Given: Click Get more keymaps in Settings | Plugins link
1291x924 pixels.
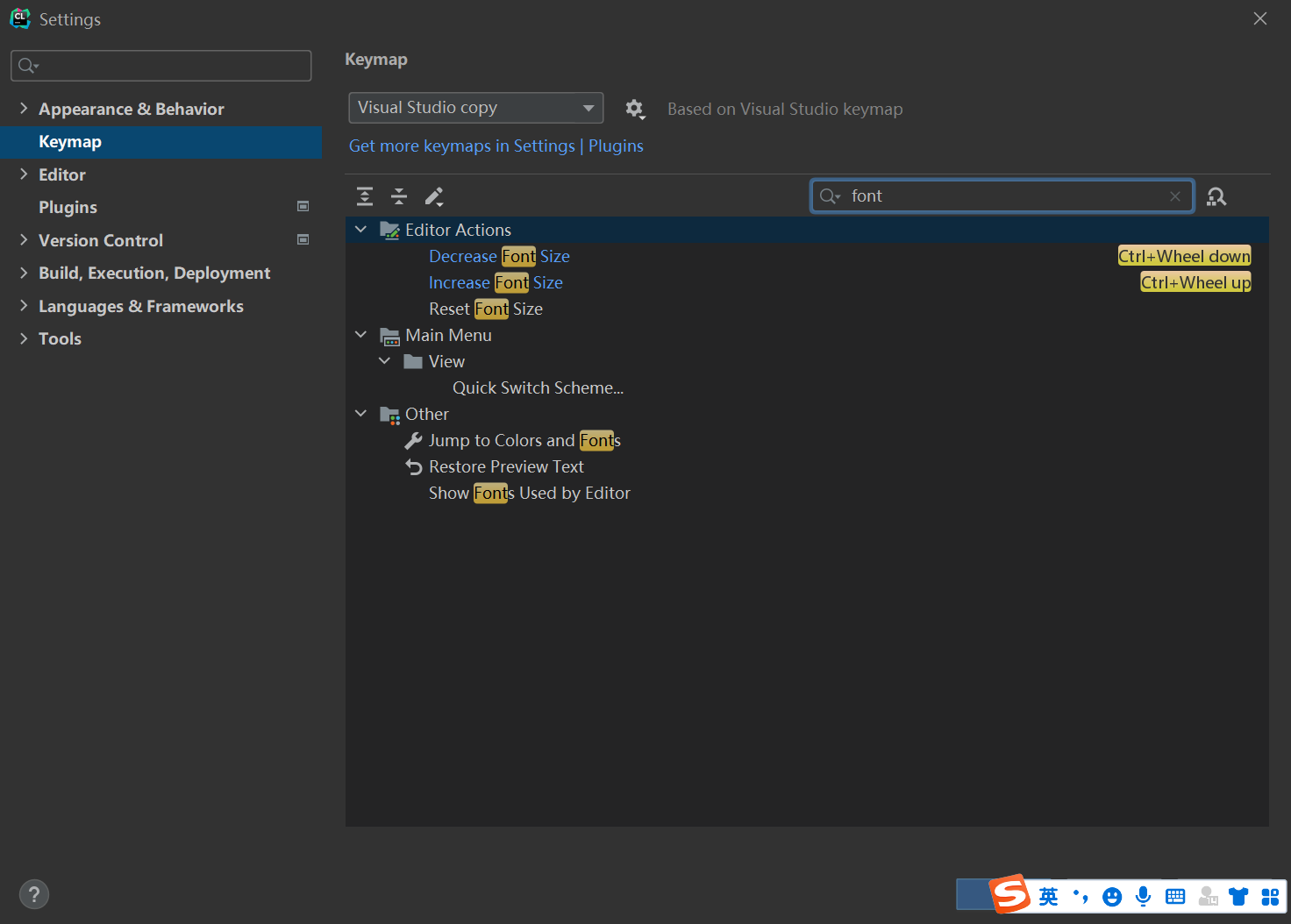Looking at the screenshot, I should pos(496,146).
